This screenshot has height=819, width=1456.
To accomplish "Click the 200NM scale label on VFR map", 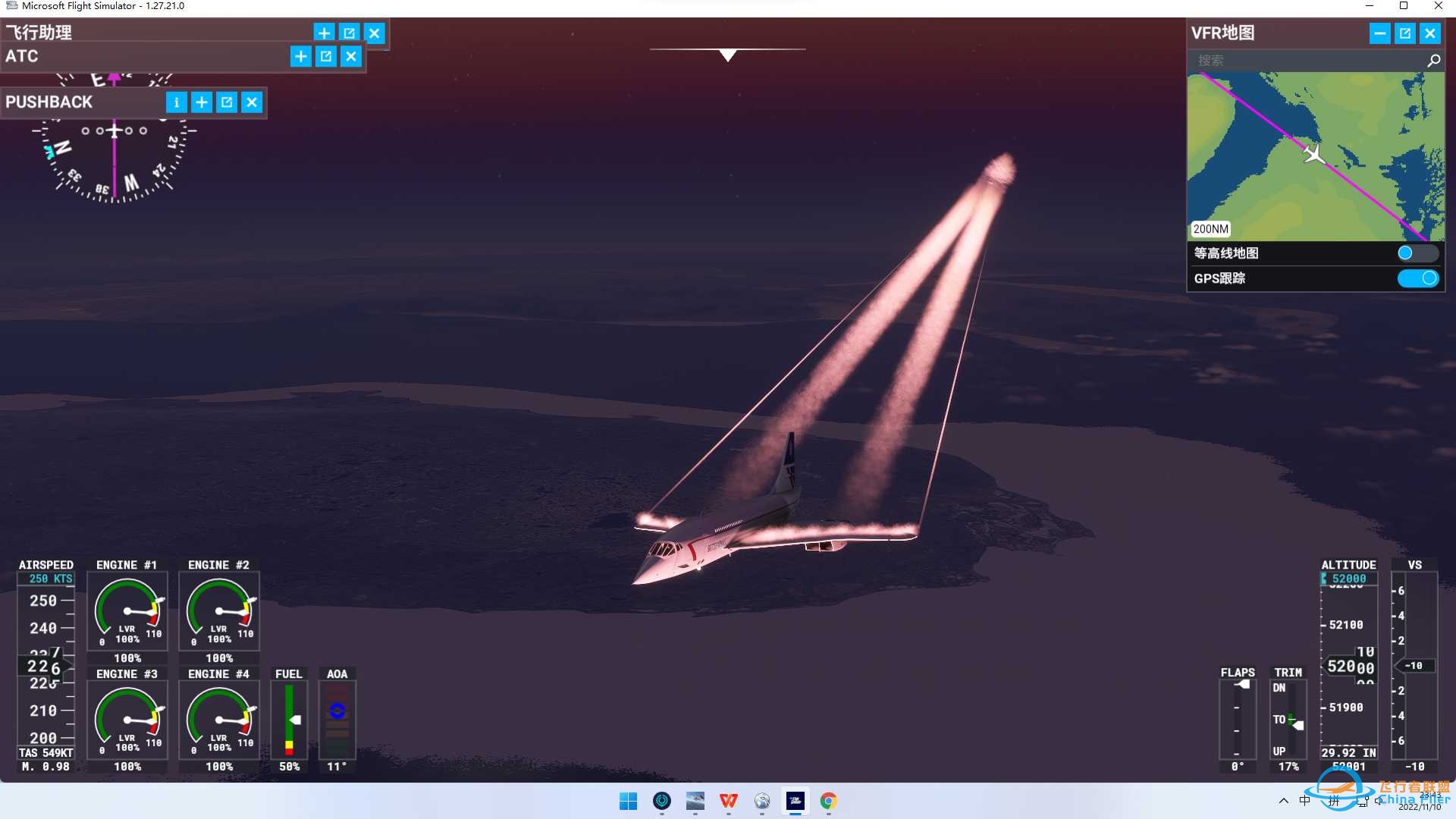I will pyautogui.click(x=1210, y=229).
